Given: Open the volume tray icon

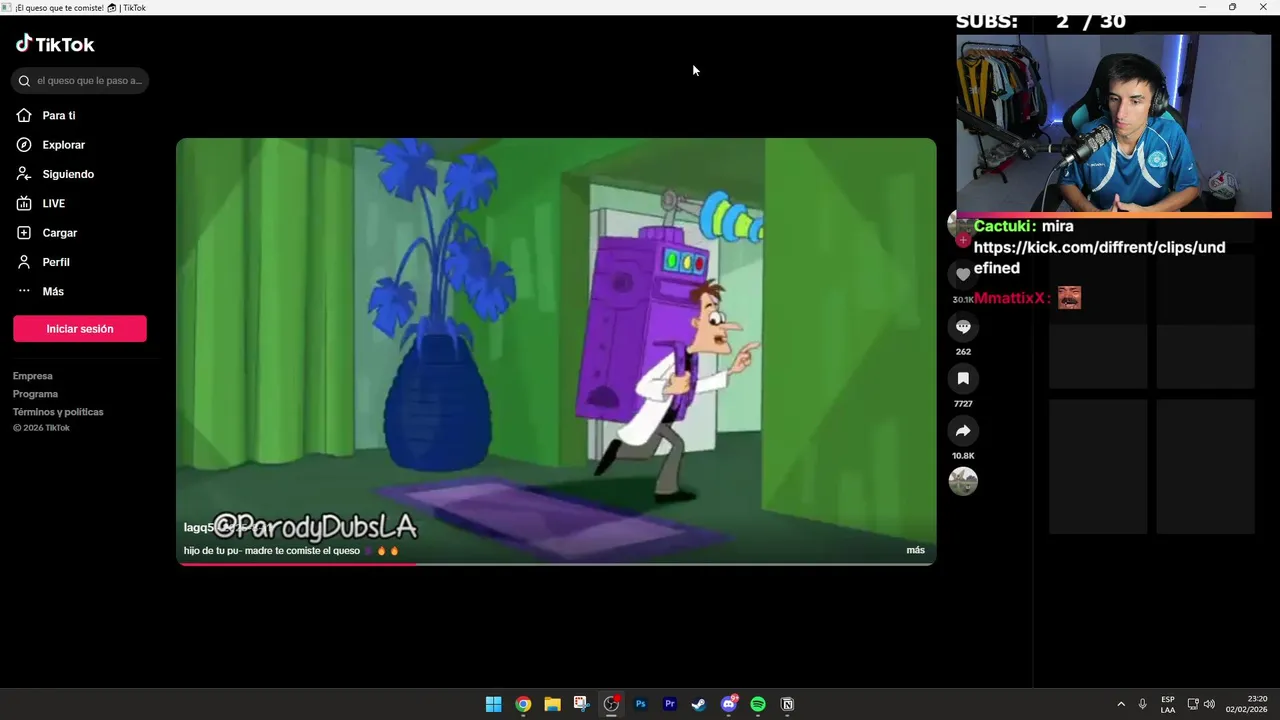Looking at the screenshot, I should pyautogui.click(x=1209, y=704).
